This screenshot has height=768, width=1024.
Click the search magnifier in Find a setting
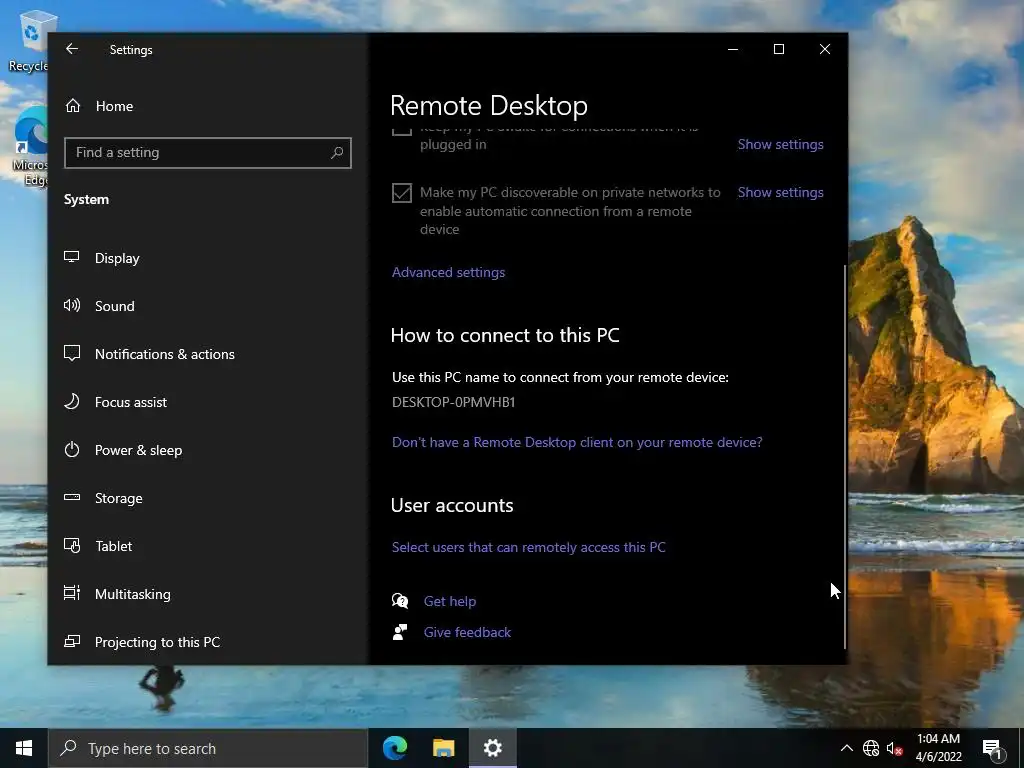coord(337,152)
